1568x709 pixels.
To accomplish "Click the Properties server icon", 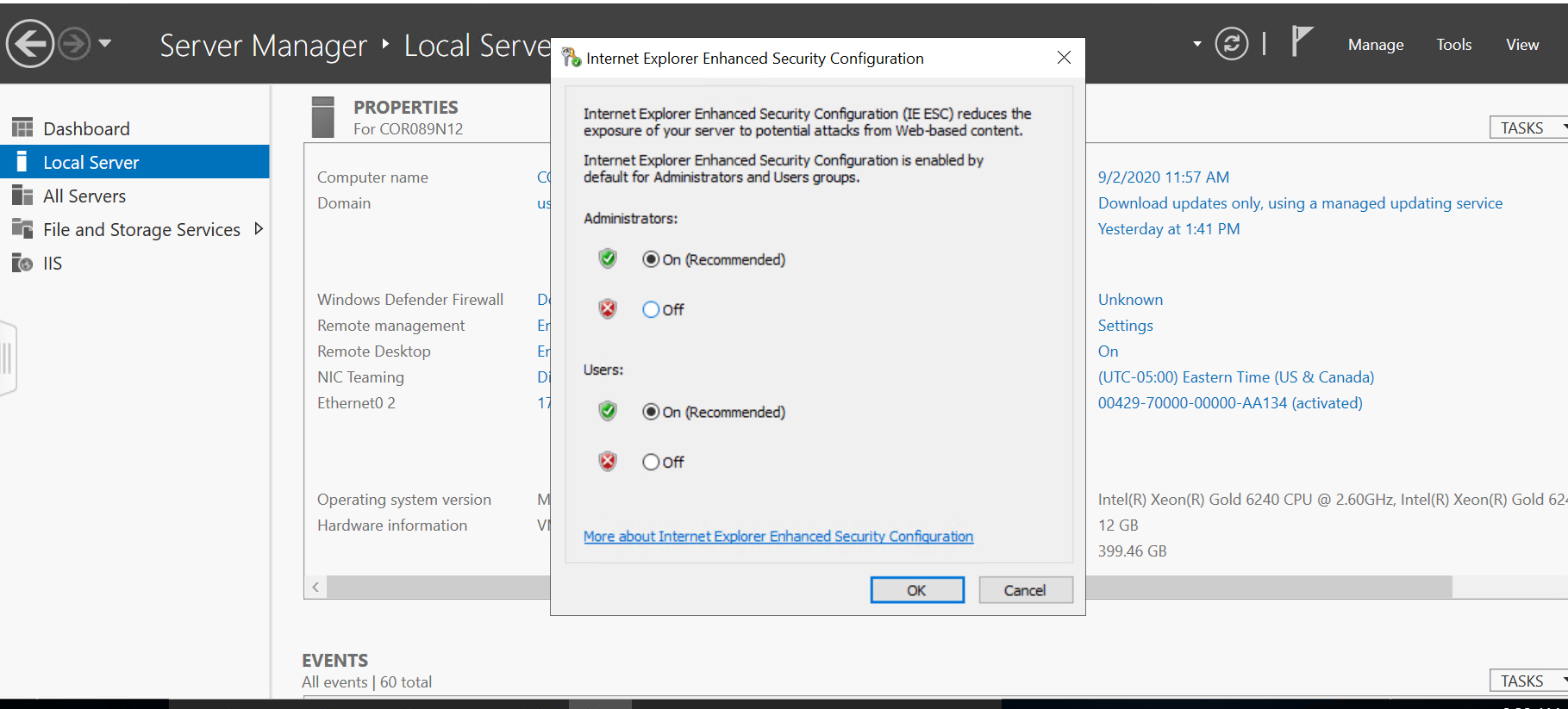I will (x=323, y=117).
